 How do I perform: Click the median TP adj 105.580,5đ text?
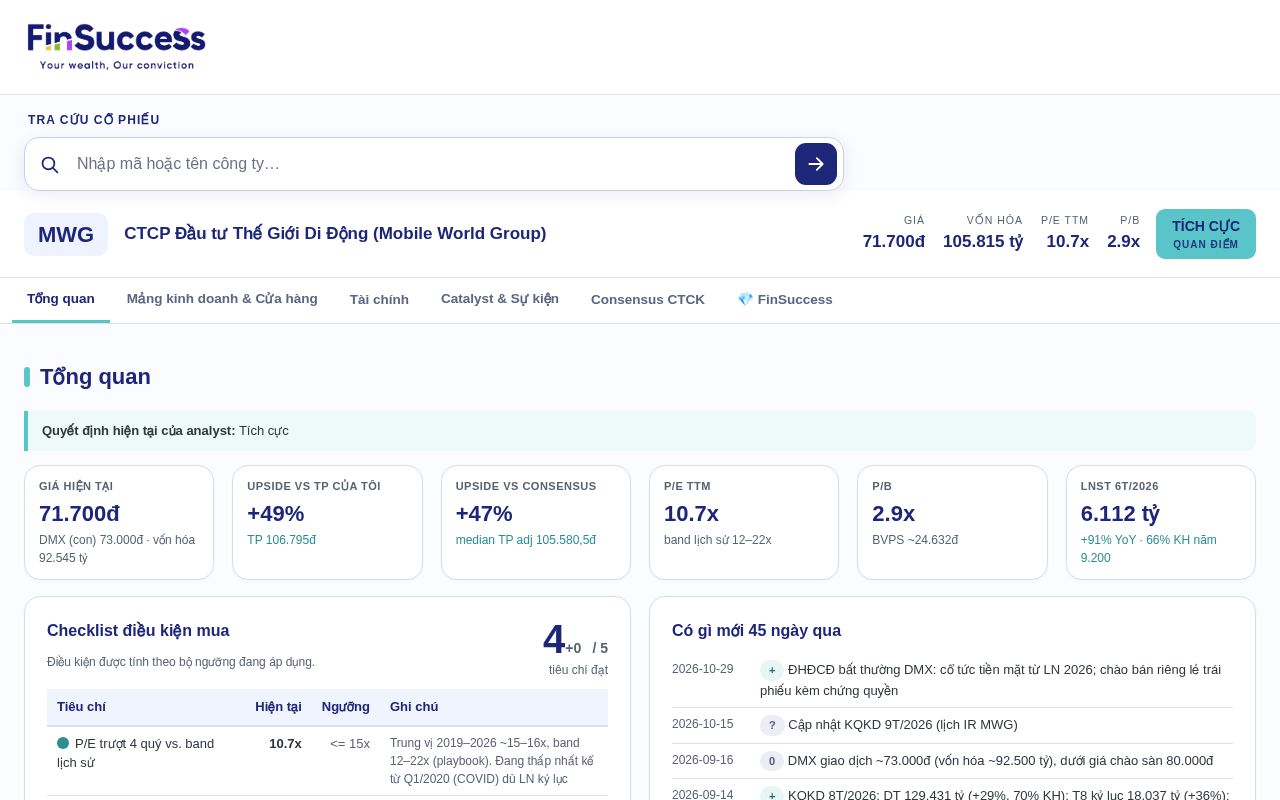526,540
